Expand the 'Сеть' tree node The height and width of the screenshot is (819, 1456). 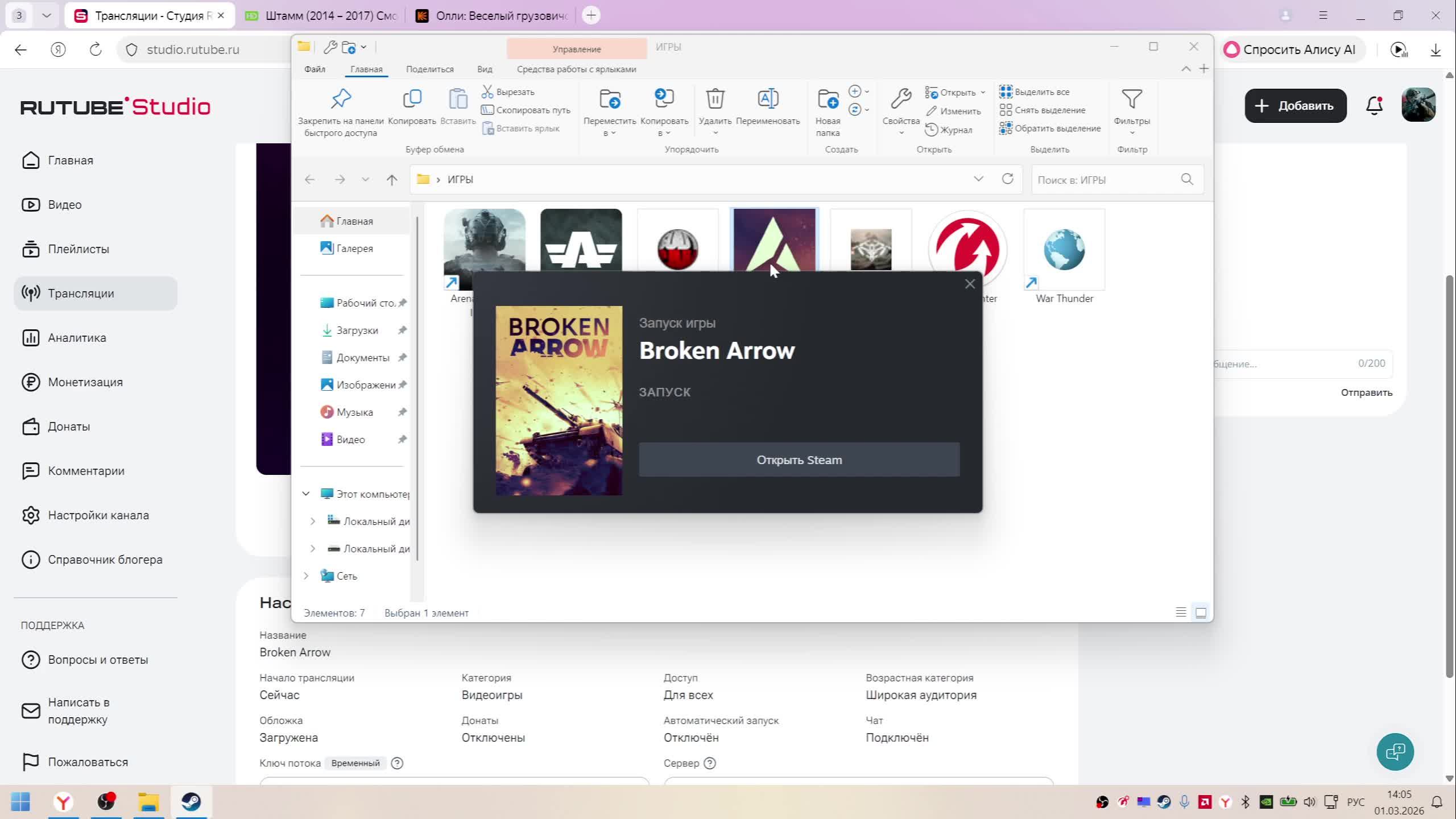306,576
